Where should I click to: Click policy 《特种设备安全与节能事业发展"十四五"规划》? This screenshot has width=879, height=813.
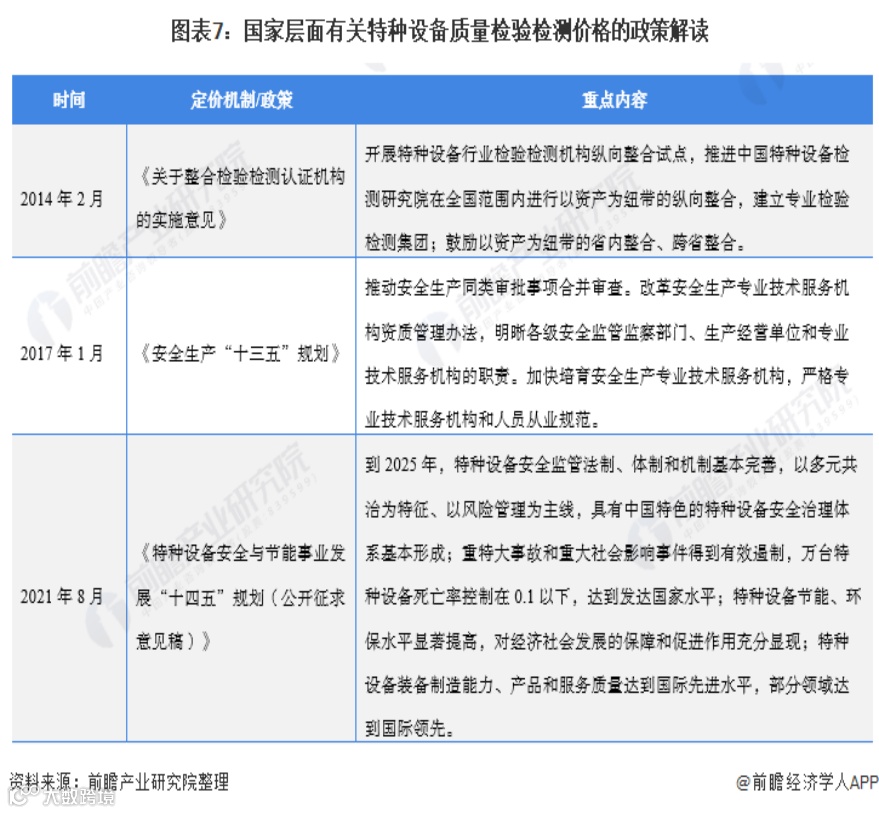[x=240, y=597]
